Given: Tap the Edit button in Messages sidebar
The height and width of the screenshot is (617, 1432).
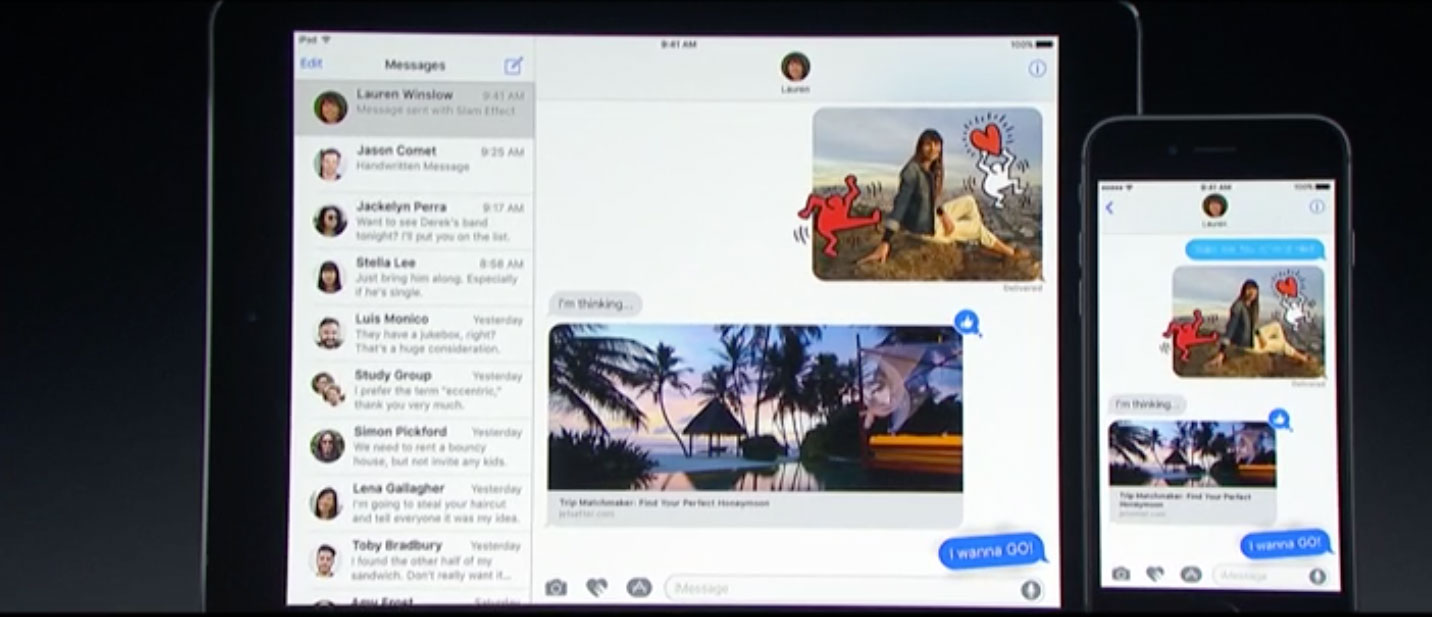Looking at the screenshot, I should (x=312, y=63).
